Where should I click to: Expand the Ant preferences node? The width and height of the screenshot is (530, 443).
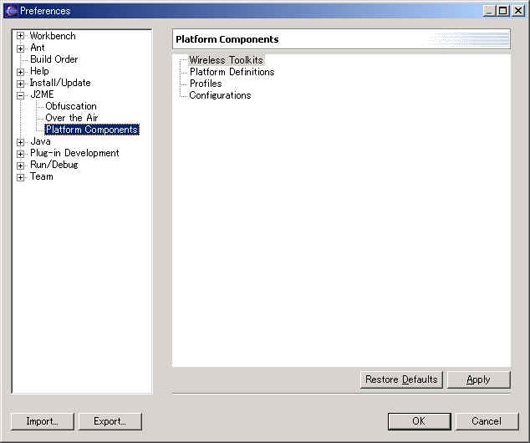pyautogui.click(x=21, y=49)
